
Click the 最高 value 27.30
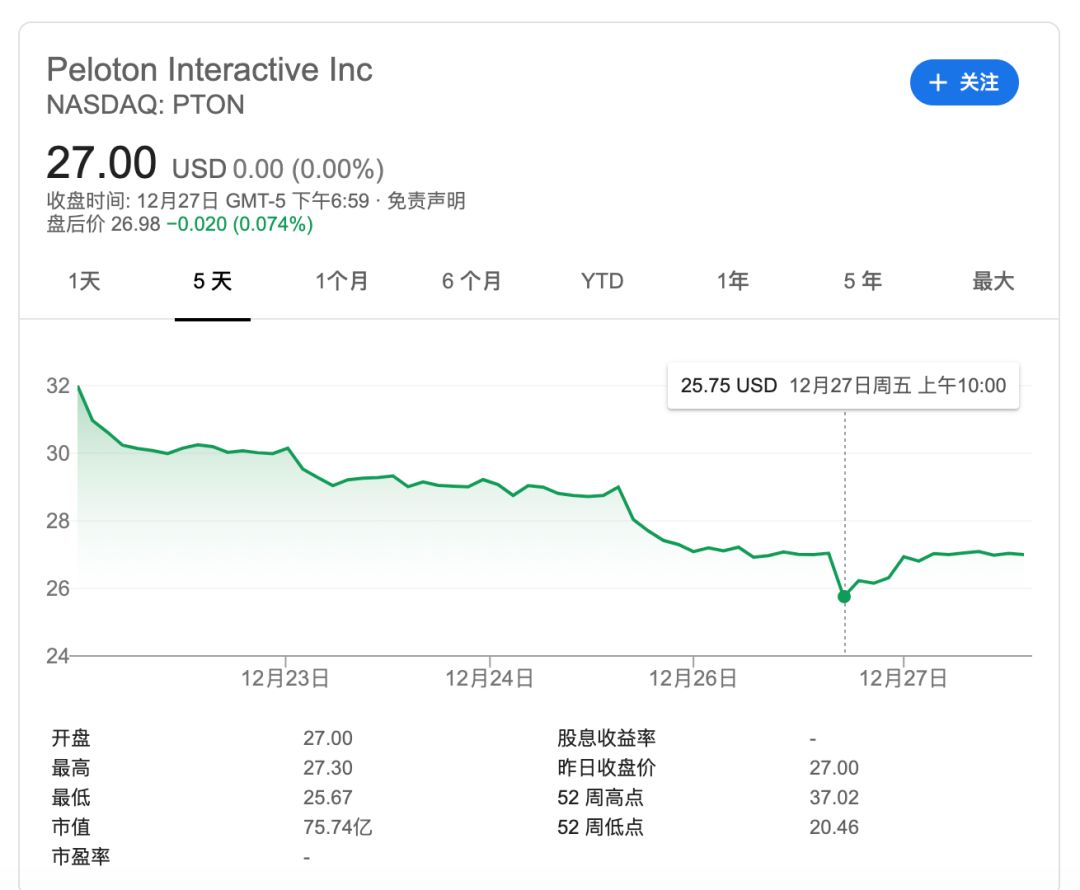pos(328,768)
